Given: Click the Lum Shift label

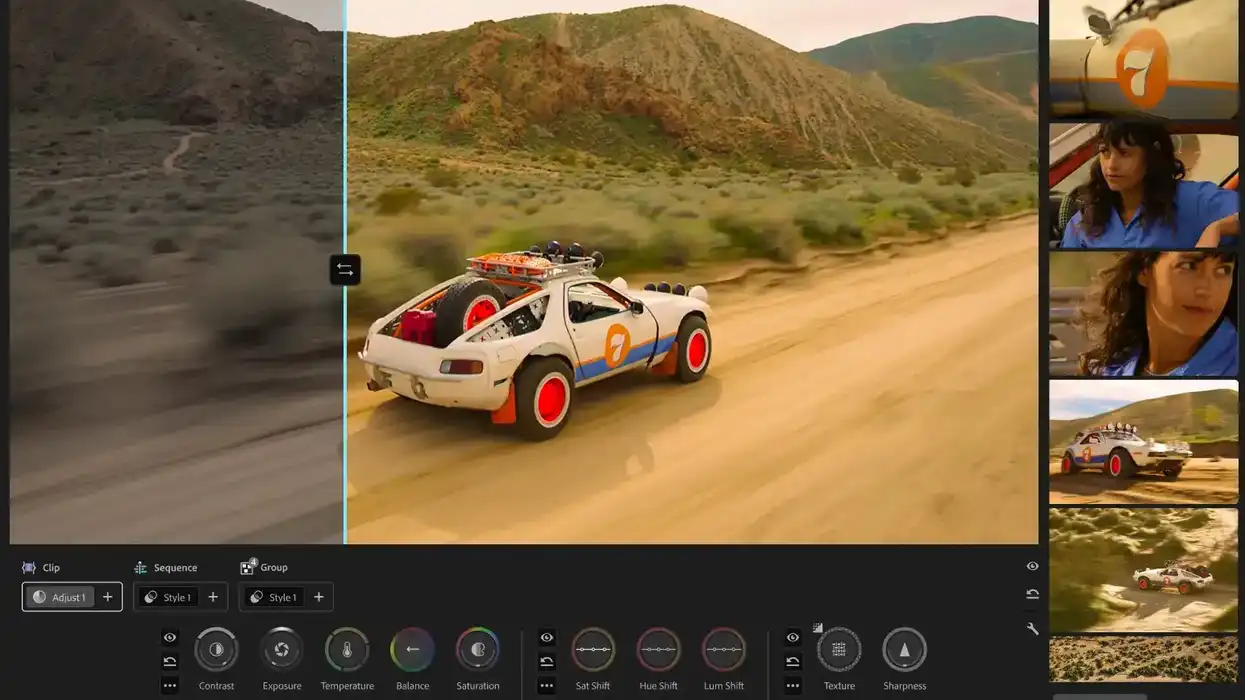Looking at the screenshot, I should pos(724,686).
